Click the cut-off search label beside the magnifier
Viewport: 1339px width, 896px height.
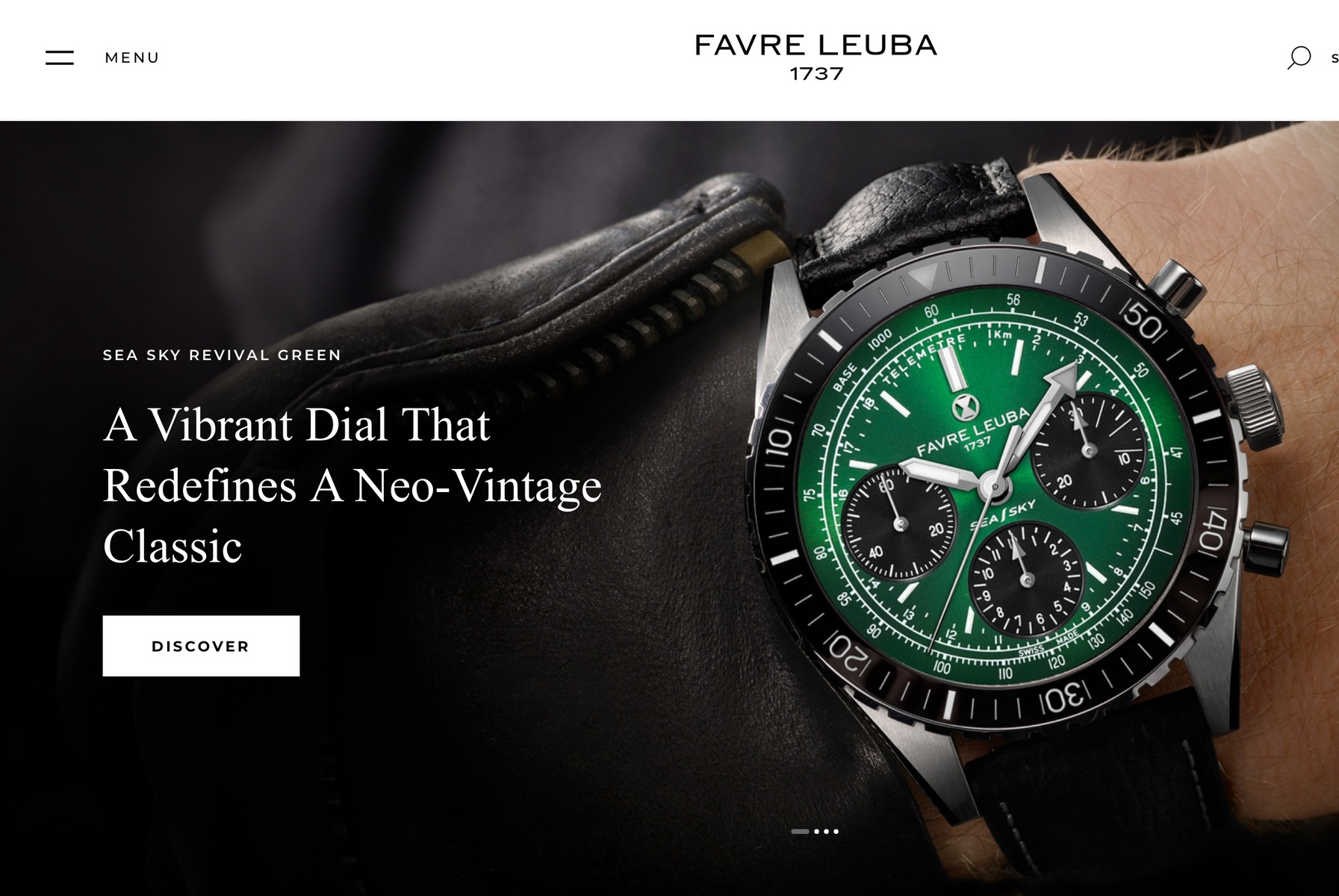(1335, 58)
